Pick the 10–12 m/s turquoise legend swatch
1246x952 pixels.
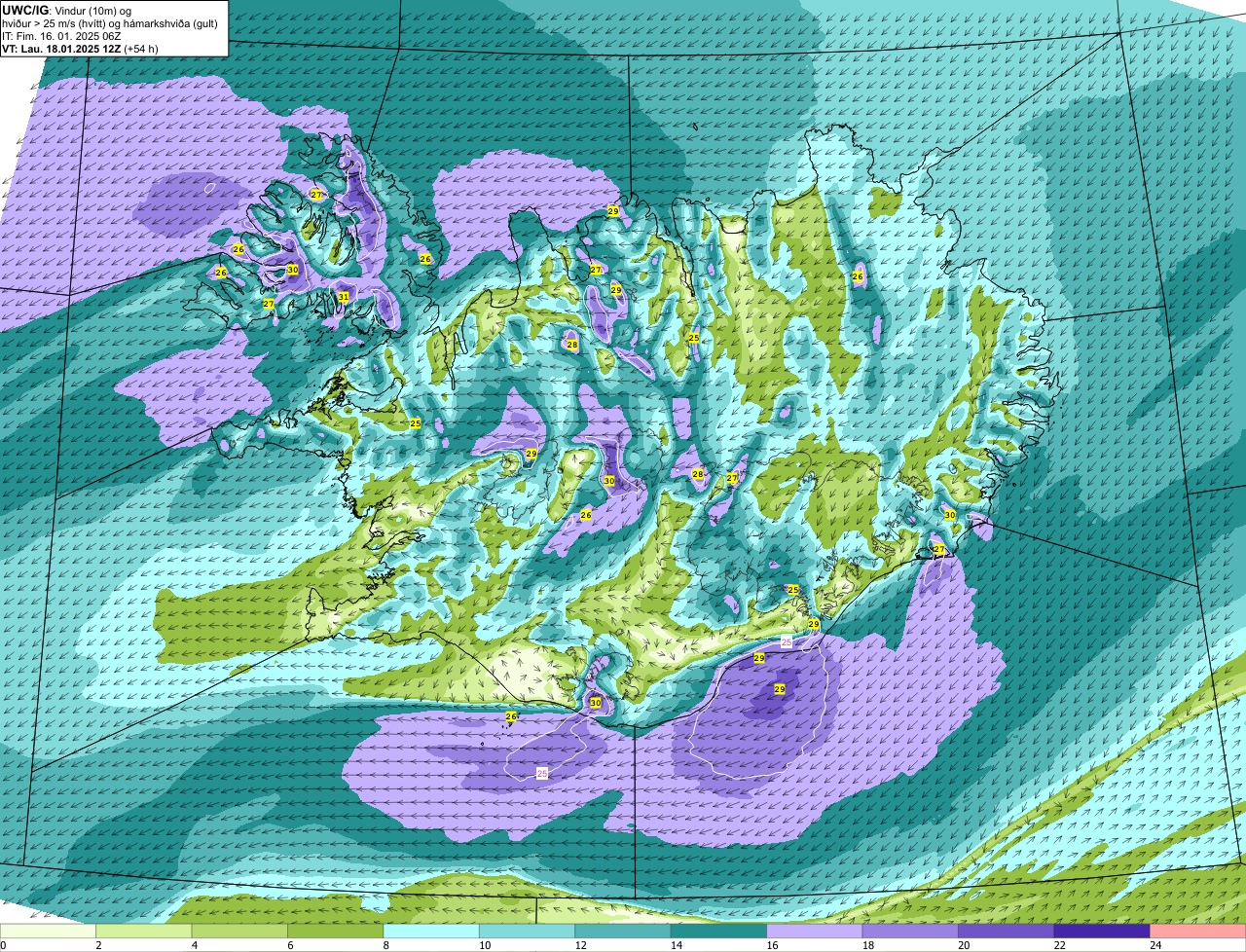(528, 932)
